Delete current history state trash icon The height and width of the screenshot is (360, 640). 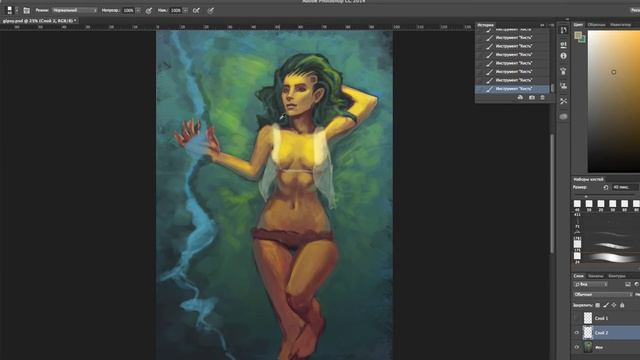click(542, 98)
